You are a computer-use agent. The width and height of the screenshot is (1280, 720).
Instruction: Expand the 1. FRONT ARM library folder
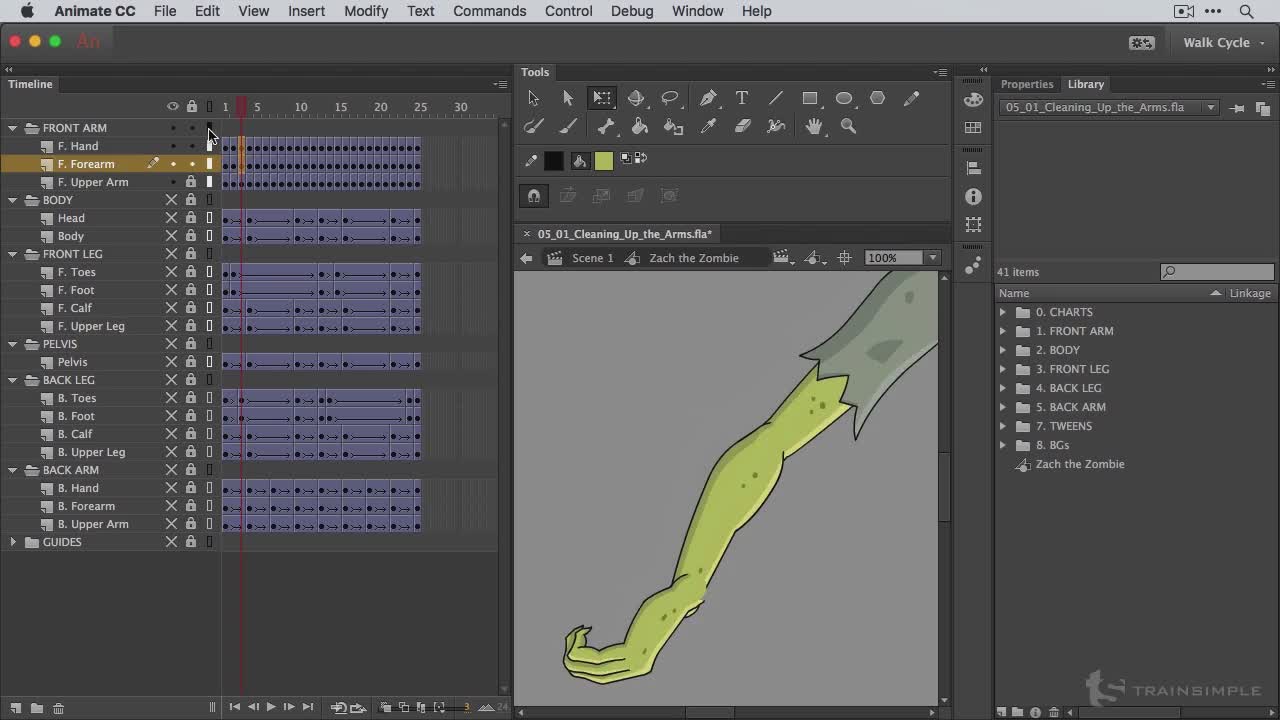pyautogui.click(x=1003, y=331)
